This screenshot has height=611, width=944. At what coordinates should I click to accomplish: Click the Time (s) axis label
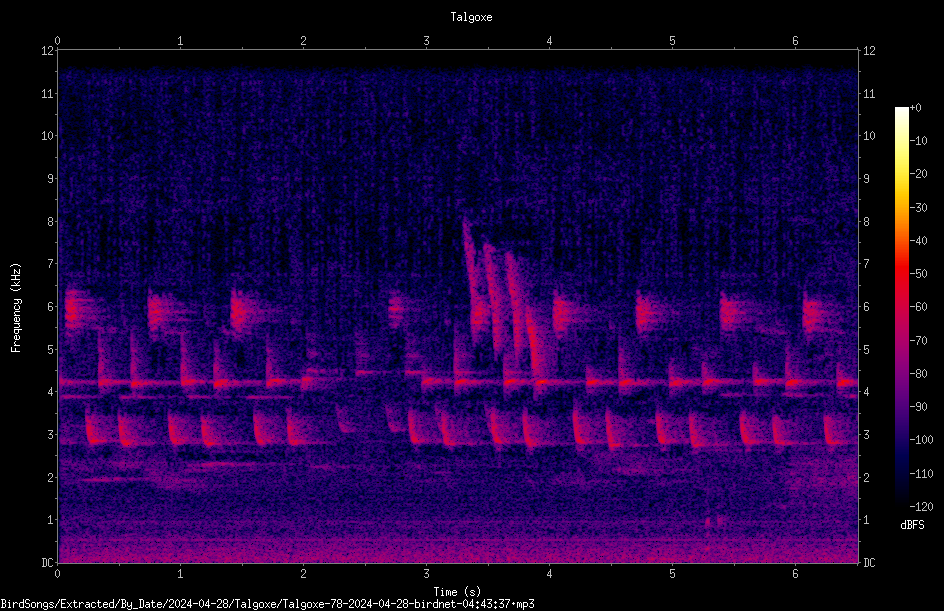pyautogui.click(x=457, y=592)
